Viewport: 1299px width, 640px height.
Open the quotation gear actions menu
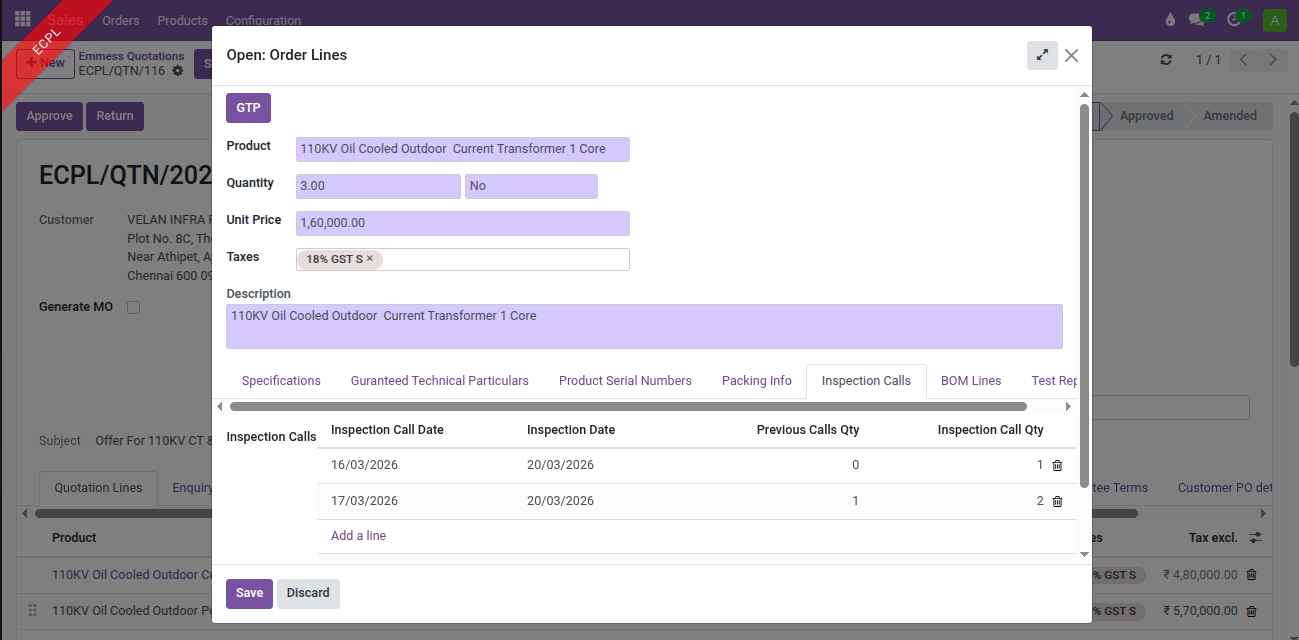(178, 71)
